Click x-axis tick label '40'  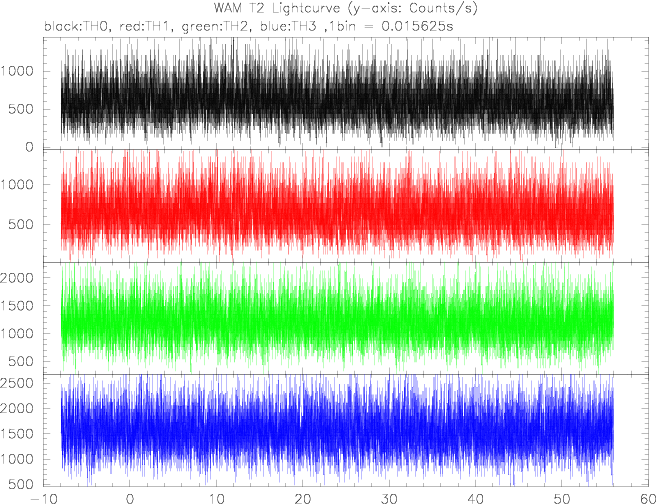pos(476,499)
